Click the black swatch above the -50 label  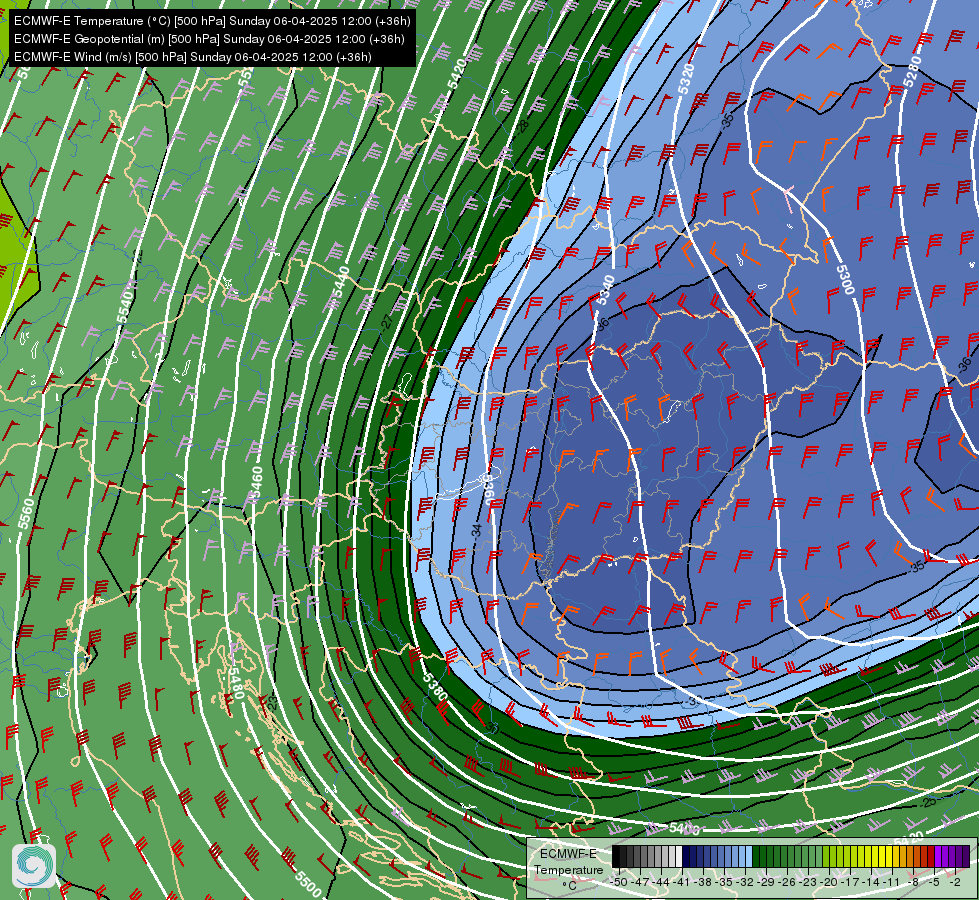click(x=616, y=856)
